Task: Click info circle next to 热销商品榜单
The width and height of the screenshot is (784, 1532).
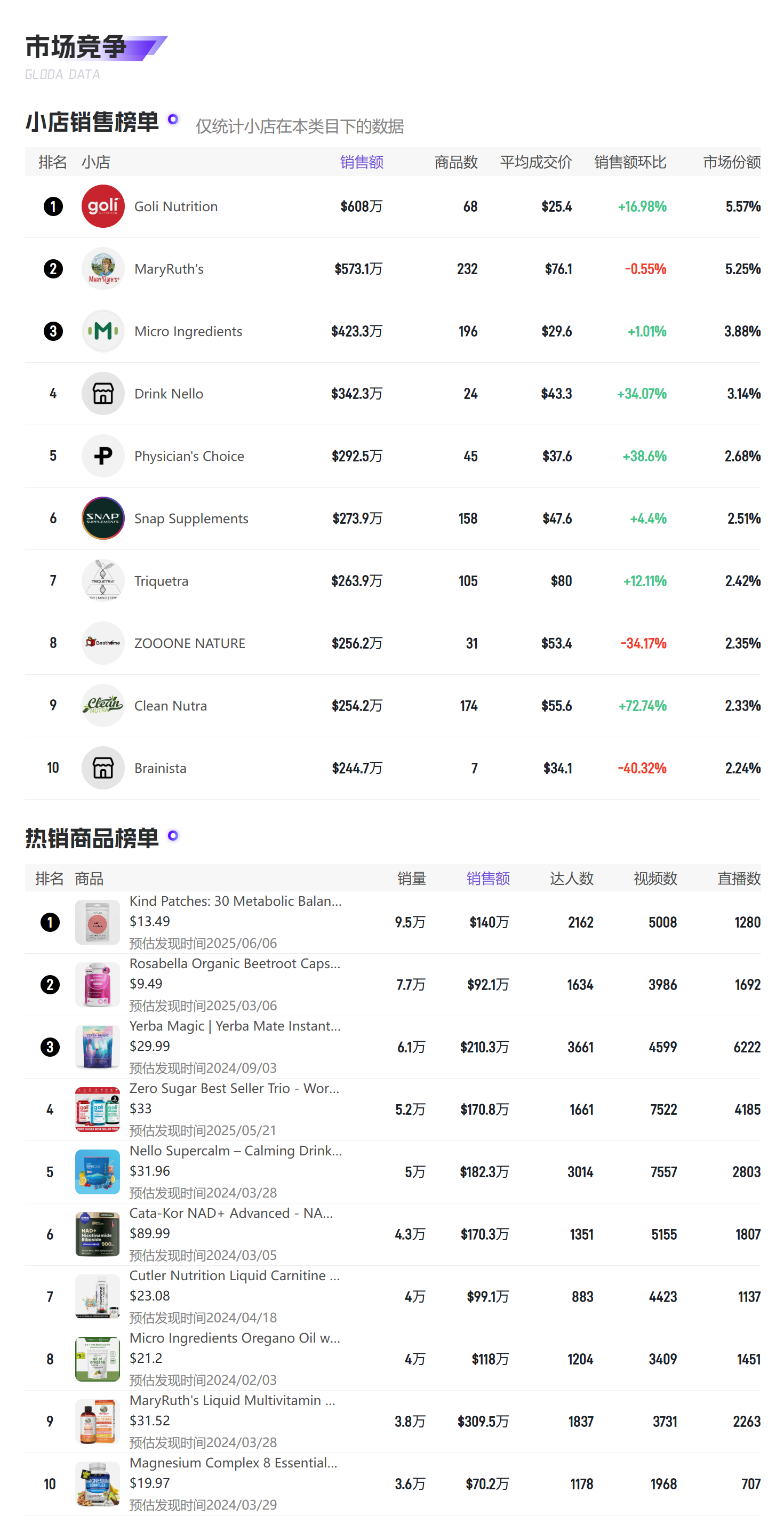Action: 173,835
